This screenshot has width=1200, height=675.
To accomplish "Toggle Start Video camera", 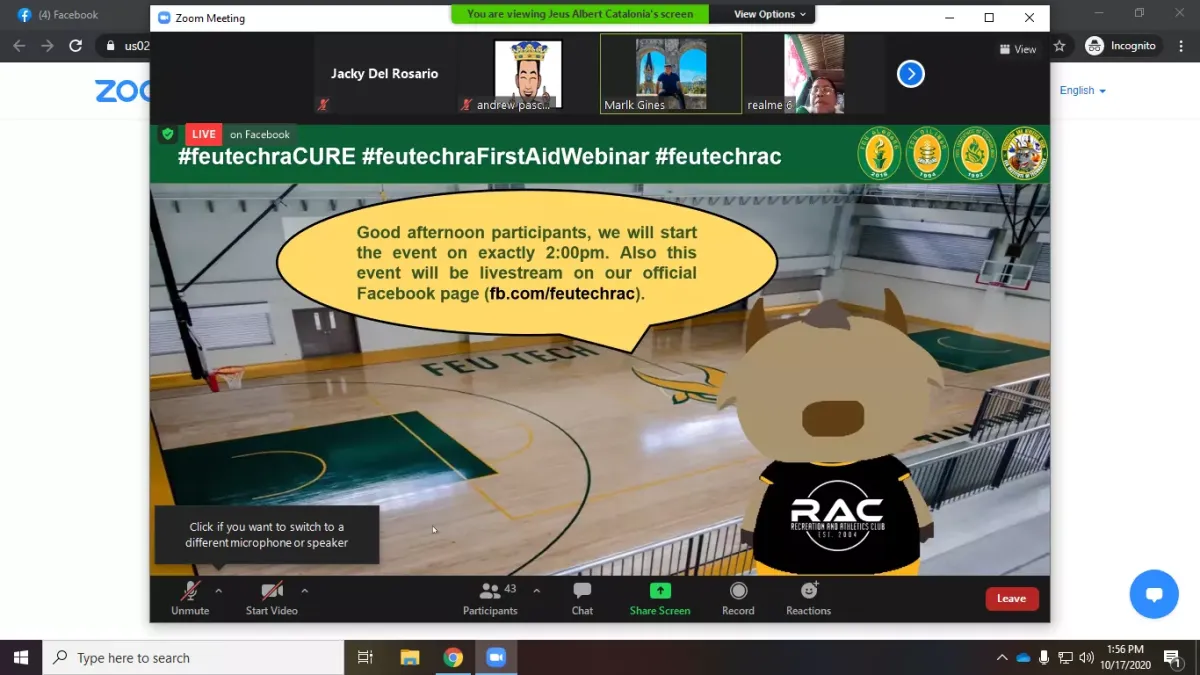I will coord(271,598).
